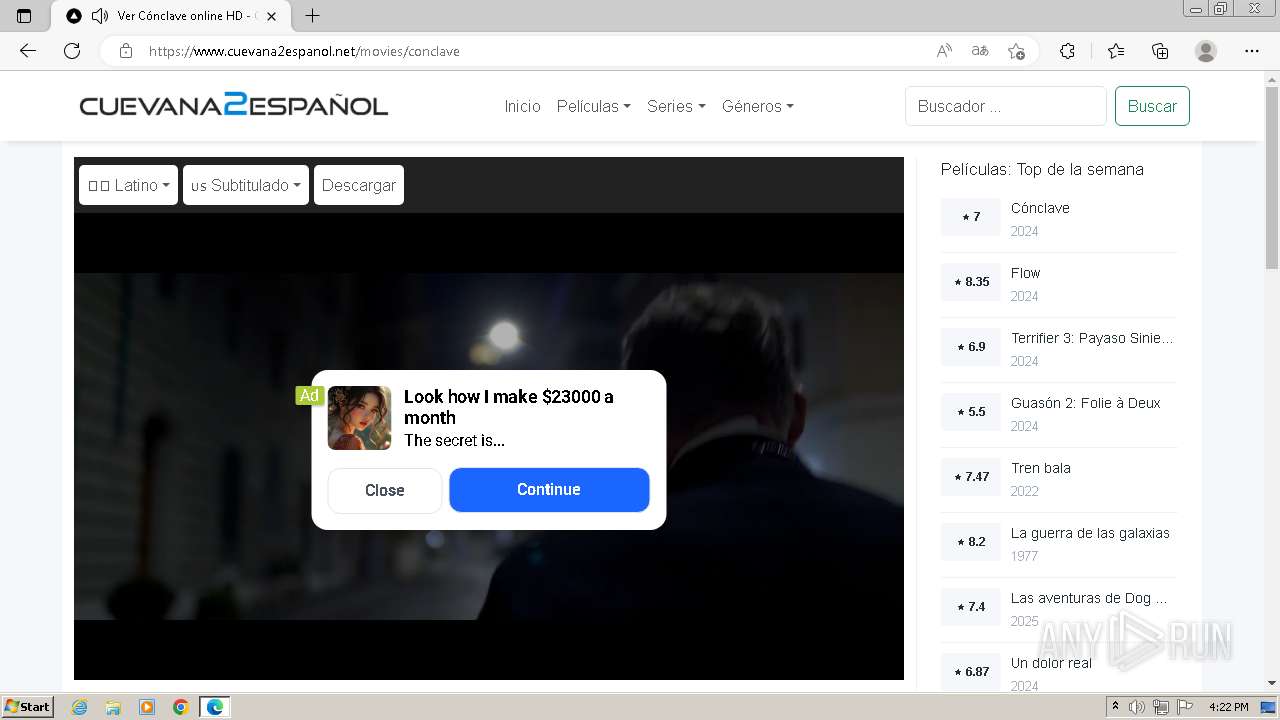Open the translate page icon
Image resolution: width=1280 pixels, height=720 pixels.
coord(980,51)
